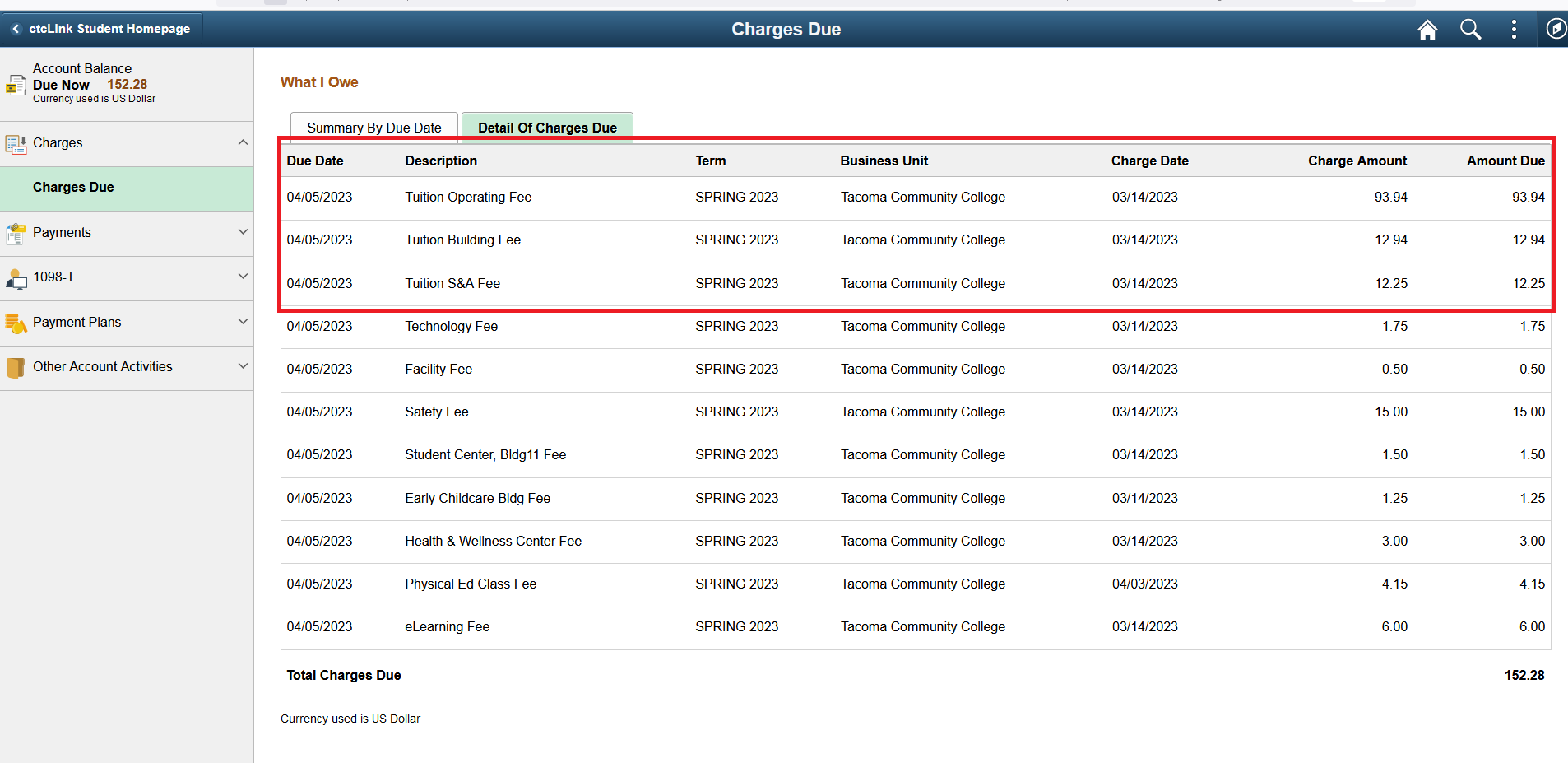Click the 152.28 total charges amount
This screenshot has height=763, width=1568.
(1524, 676)
